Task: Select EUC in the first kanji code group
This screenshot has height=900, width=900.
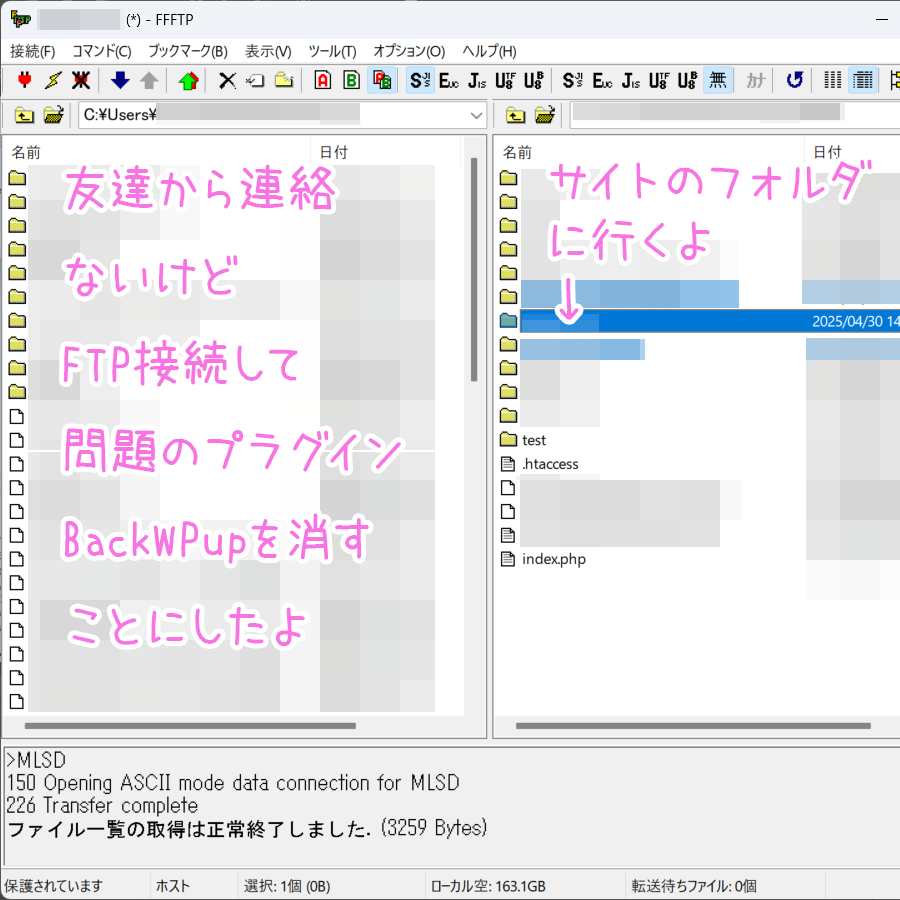Action: click(x=448, y=80)
